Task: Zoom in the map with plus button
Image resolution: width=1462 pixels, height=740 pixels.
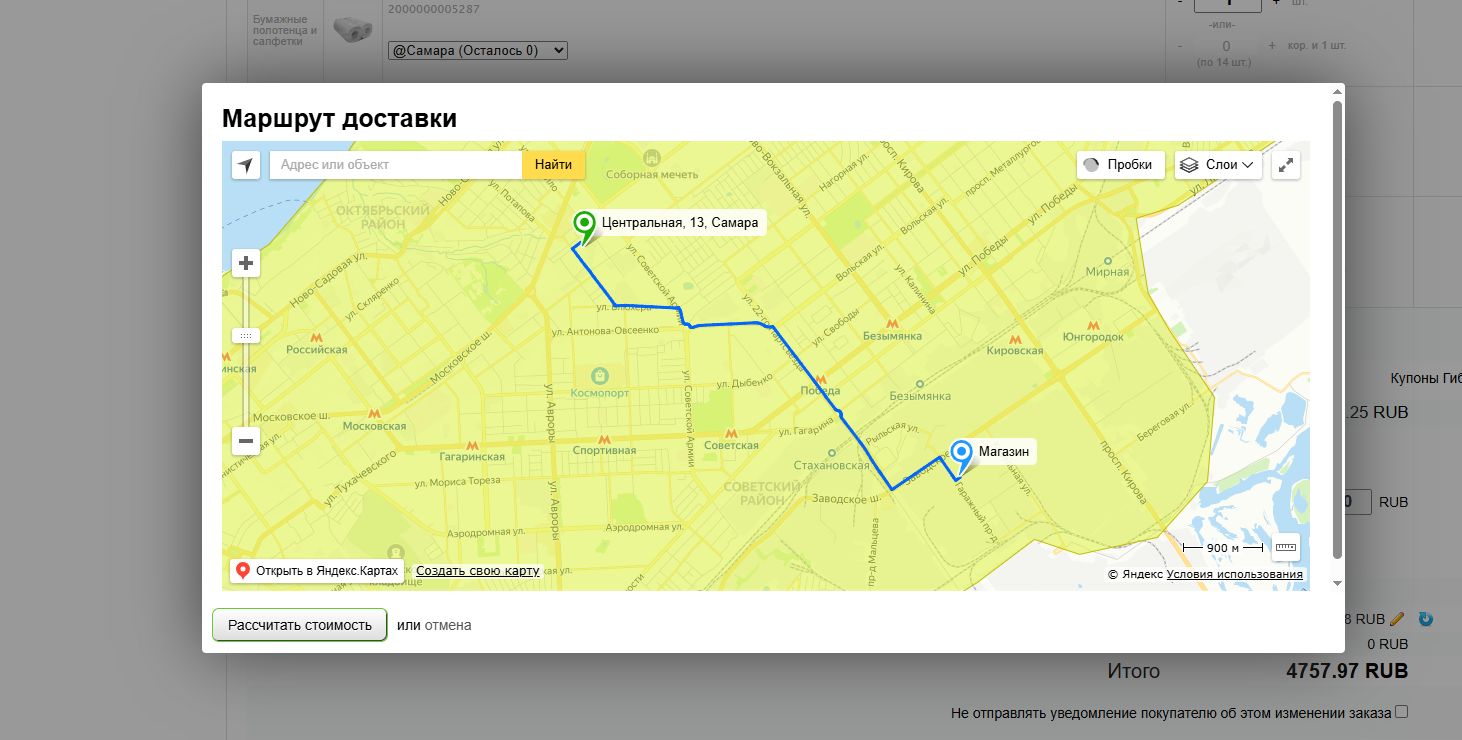Action: [x=246, y=264]
